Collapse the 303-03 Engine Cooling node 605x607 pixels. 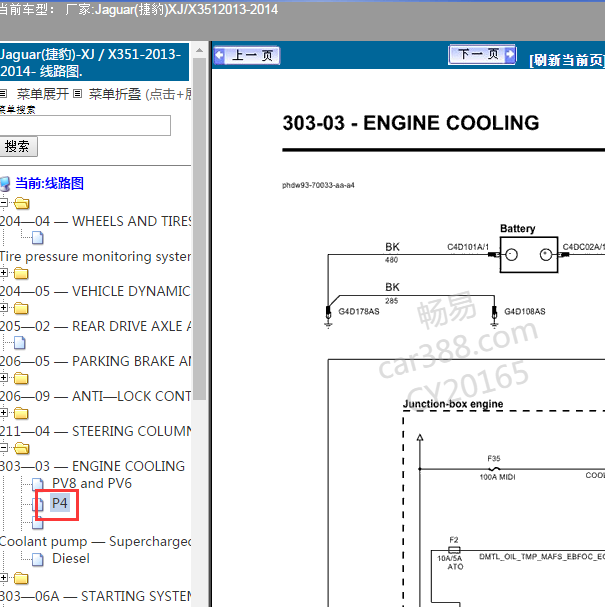click(x=3, y=448)
